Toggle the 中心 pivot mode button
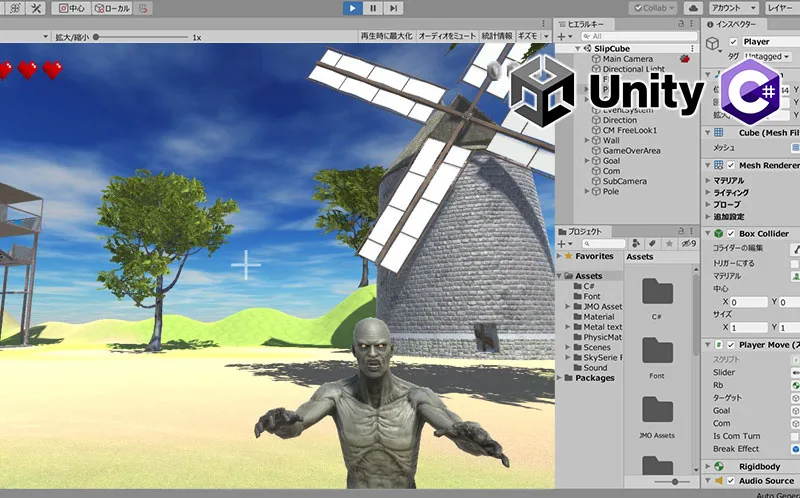This screenshot has width=800, height=498. 71,8
